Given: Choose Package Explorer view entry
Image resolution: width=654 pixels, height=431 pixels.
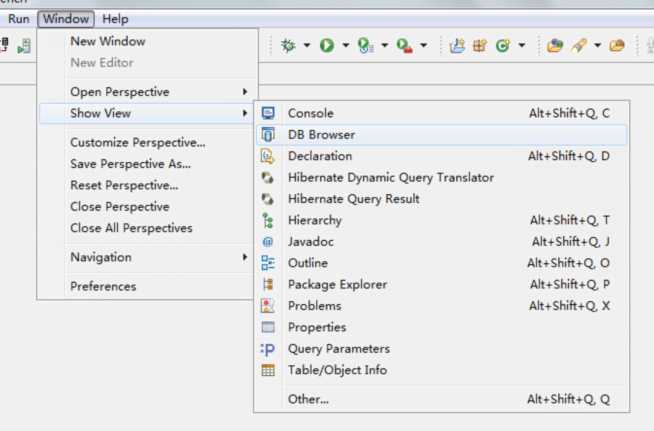Looking at the screenshot, I should pos(441,284).
